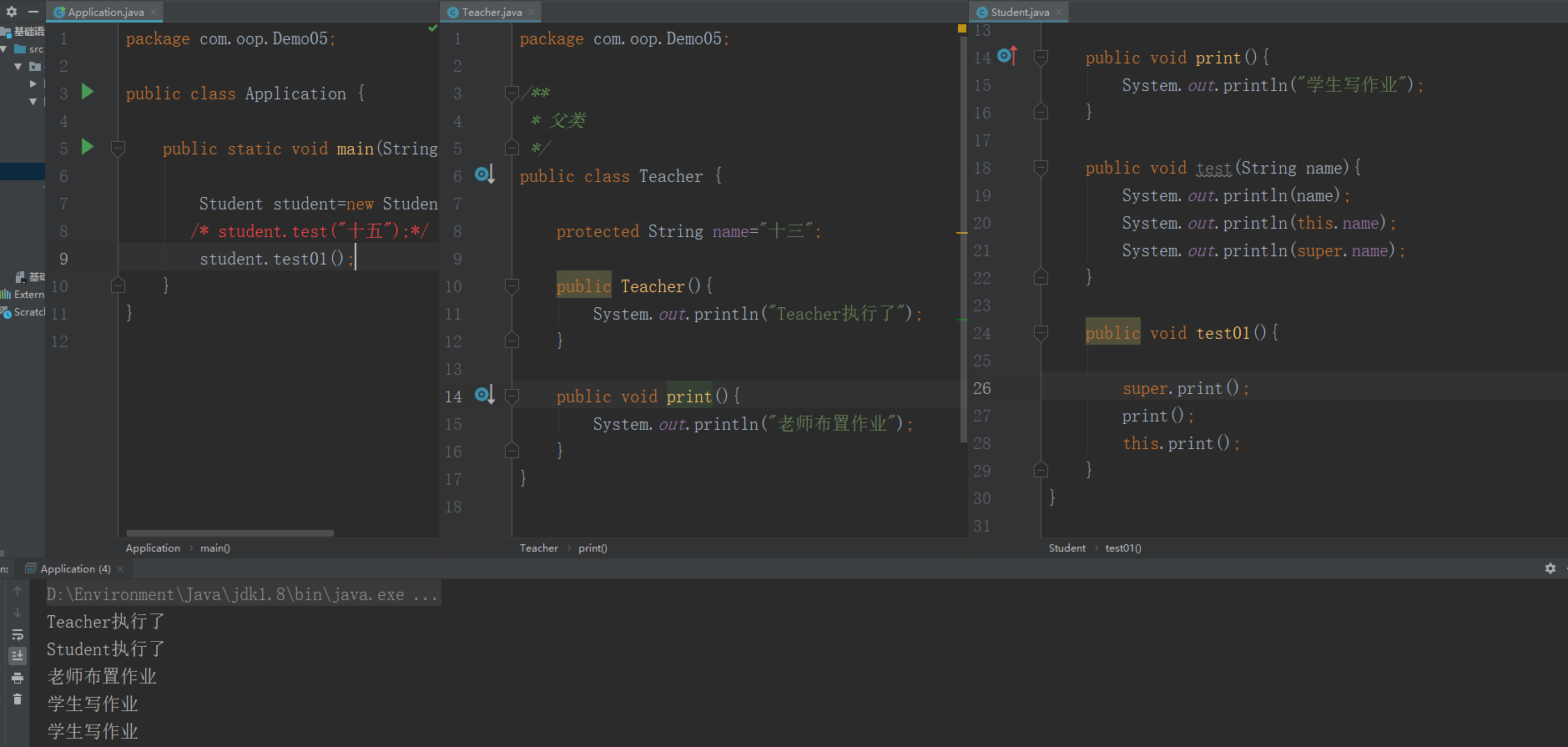The image size is (1568, 747).
Task: Click the 'Student执行了' console output line
Action: tap(106, 649)
